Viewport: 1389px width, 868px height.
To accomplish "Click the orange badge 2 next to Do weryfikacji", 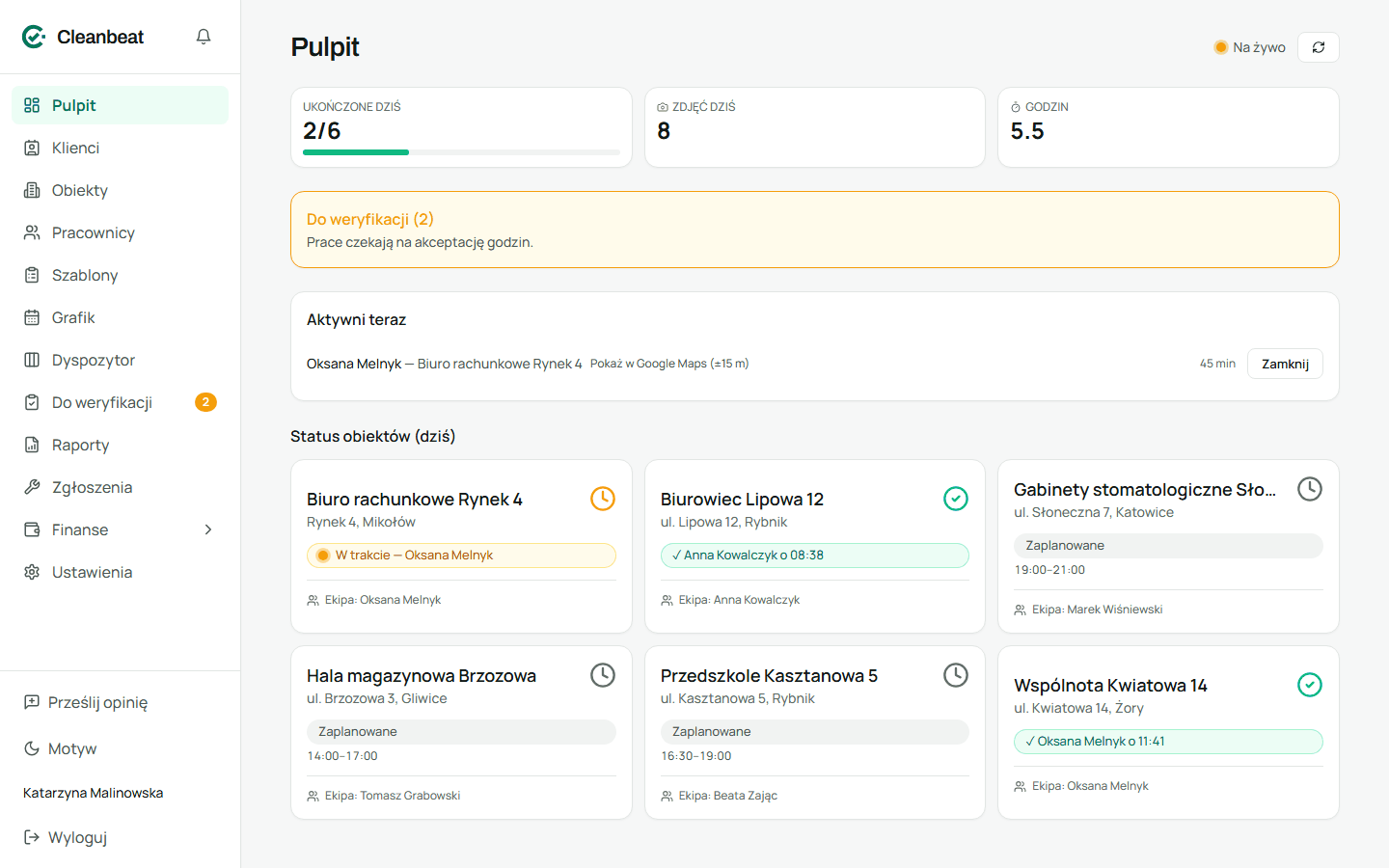I will click(205, 402).
